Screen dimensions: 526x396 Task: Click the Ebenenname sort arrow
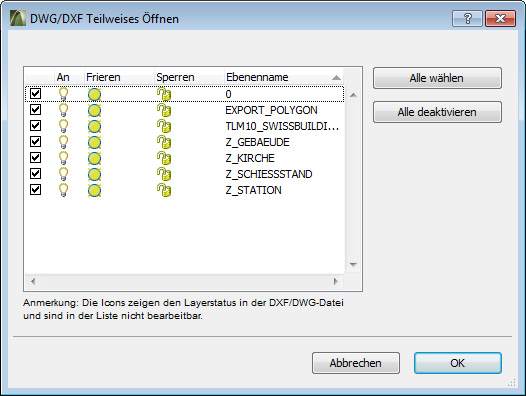point(336,78)
